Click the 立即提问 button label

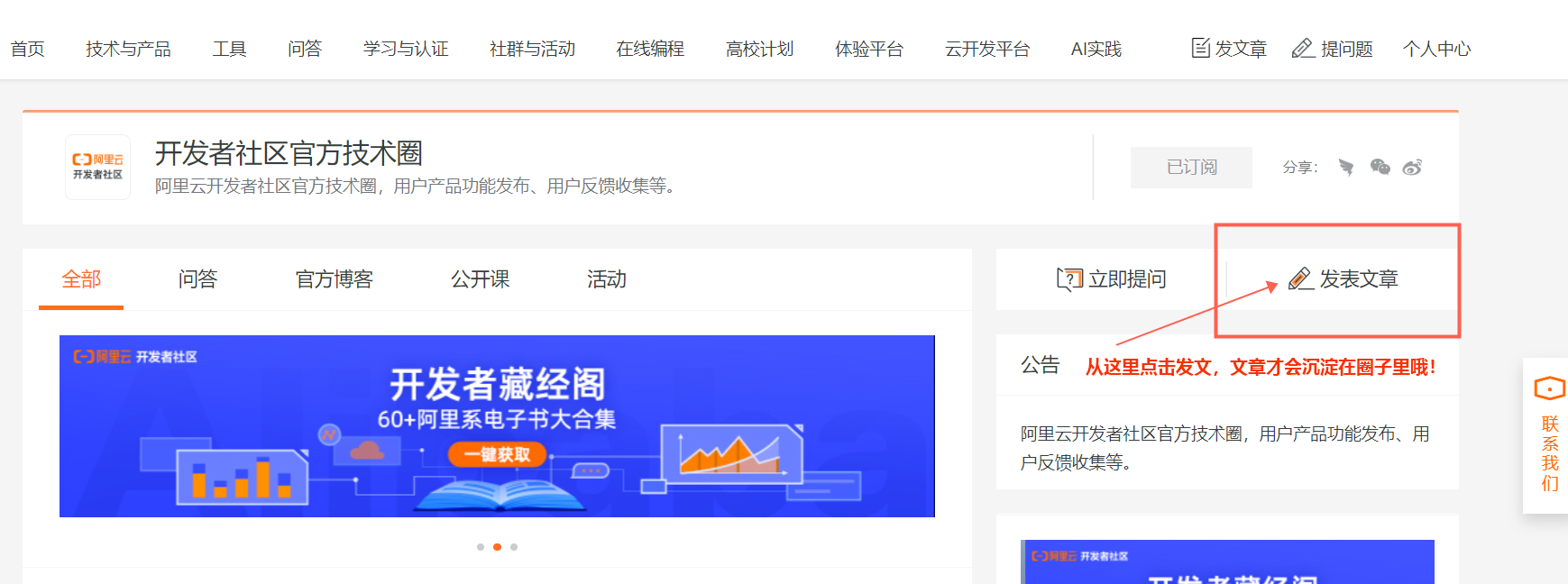tap(1127, 279)
